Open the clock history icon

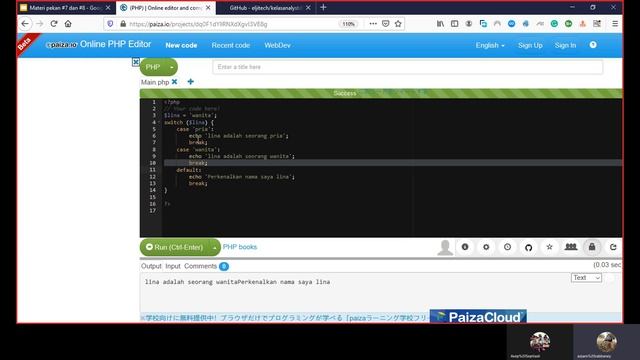tap(507, 247)
